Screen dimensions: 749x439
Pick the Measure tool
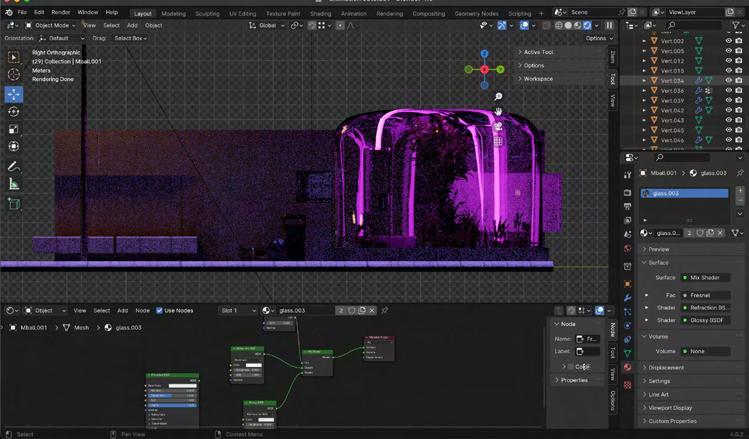point(14,184)
